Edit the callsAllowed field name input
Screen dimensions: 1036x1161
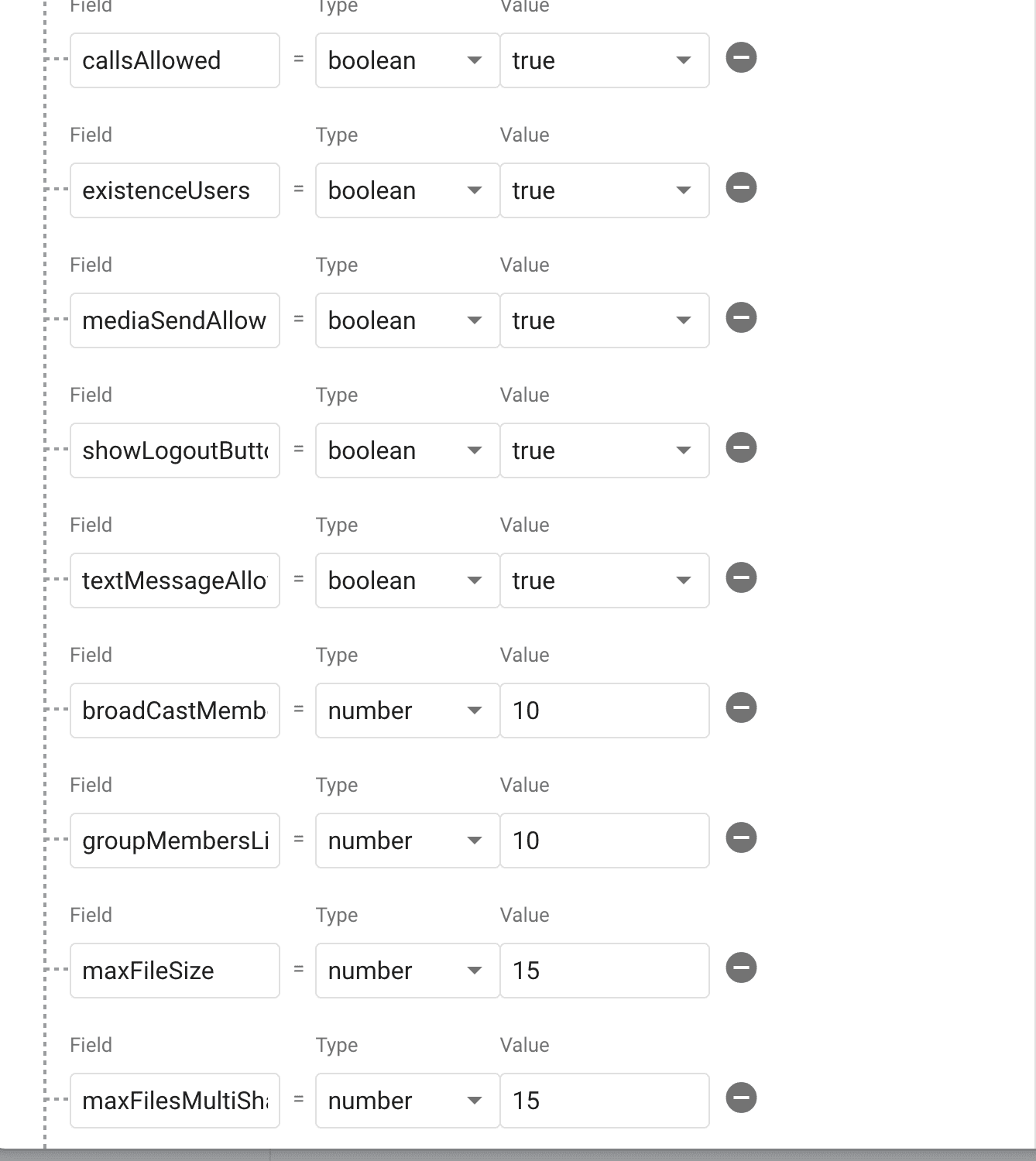(x=174, y=60)
